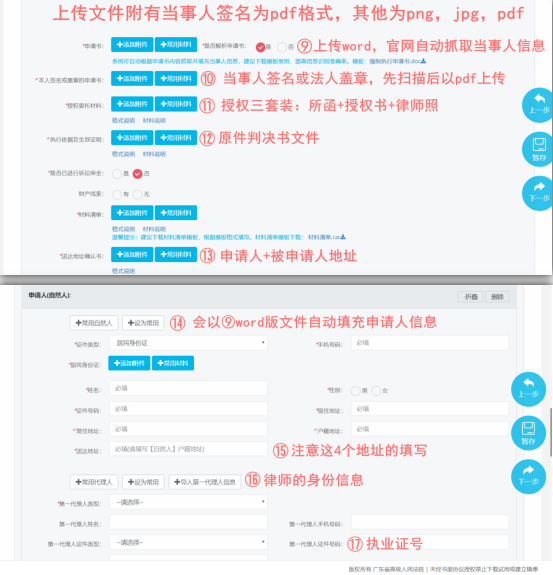The width and height of the screenshot is (553, 575).
Task: Click the round 上一步 button beside 授权委托材料 row
Action: [539, 105]
